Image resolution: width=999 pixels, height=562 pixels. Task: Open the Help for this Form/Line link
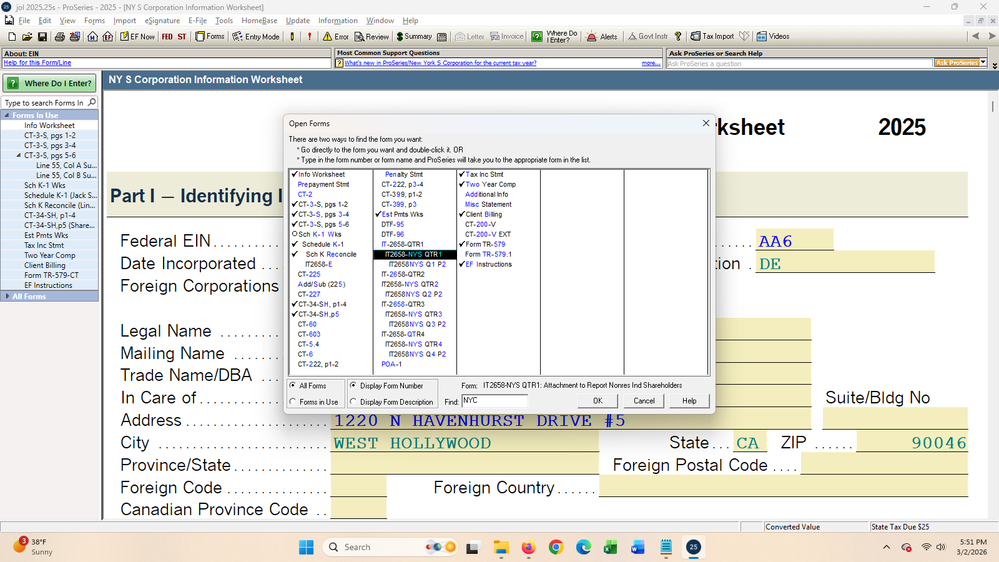click(x=37, y=63)
